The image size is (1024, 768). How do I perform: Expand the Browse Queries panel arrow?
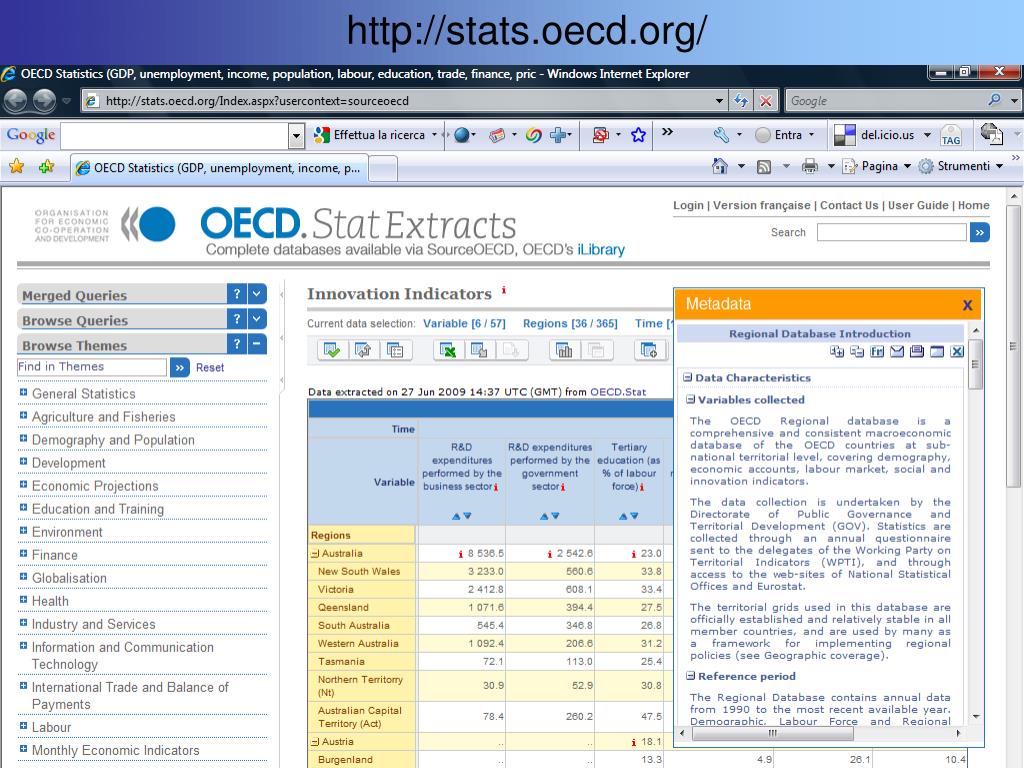[x=257, y=319]
